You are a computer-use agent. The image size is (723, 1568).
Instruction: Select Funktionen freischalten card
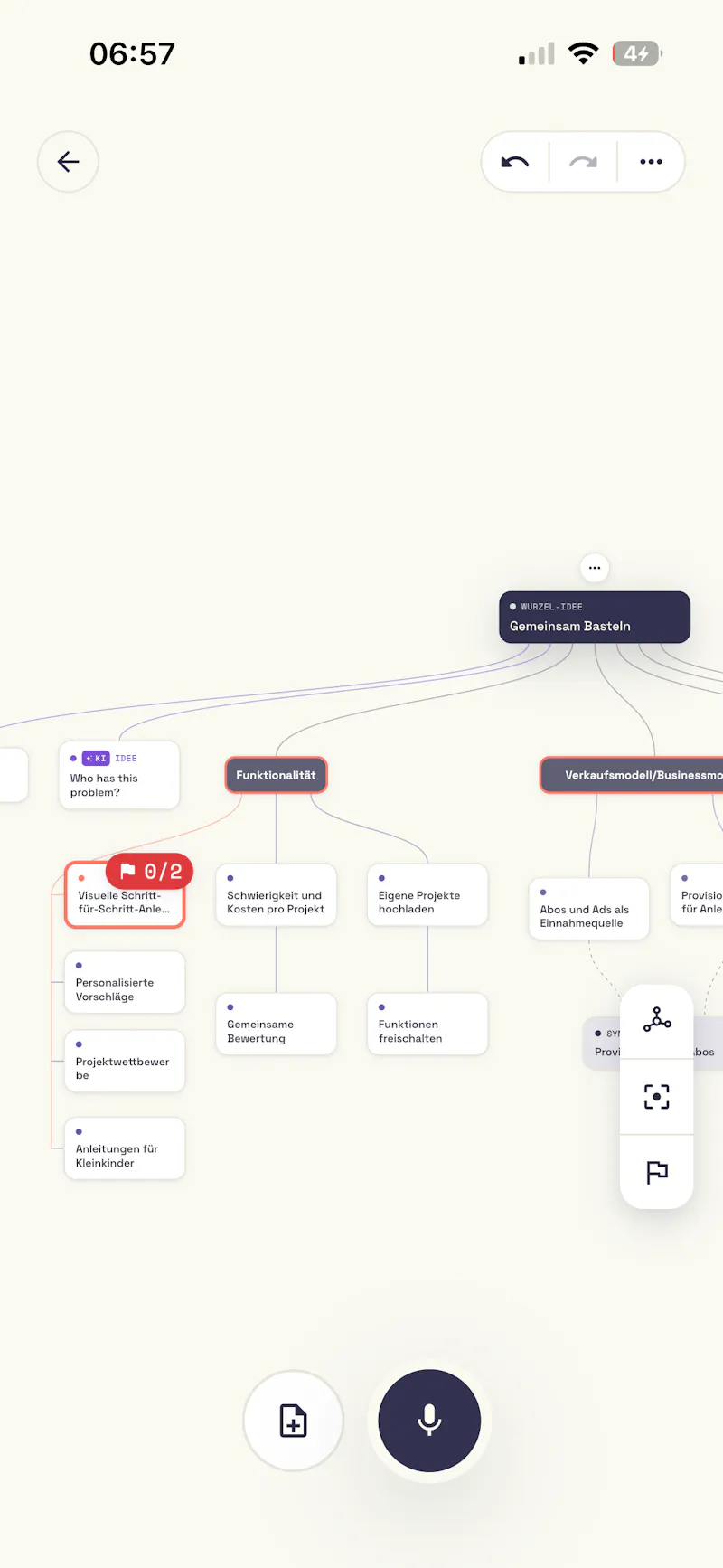[427, 1024]
